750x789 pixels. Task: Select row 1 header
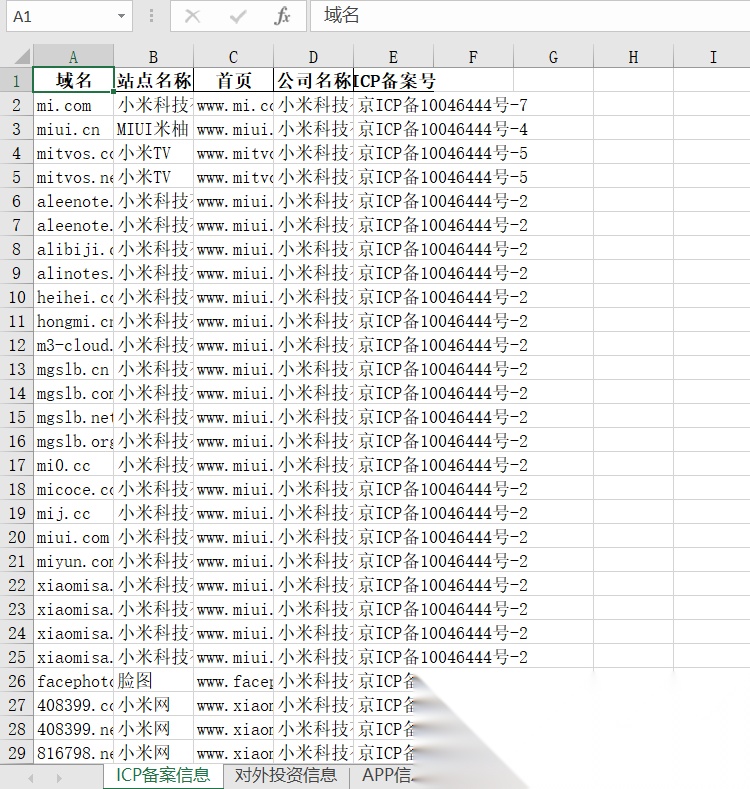click(x=16, y=81)
